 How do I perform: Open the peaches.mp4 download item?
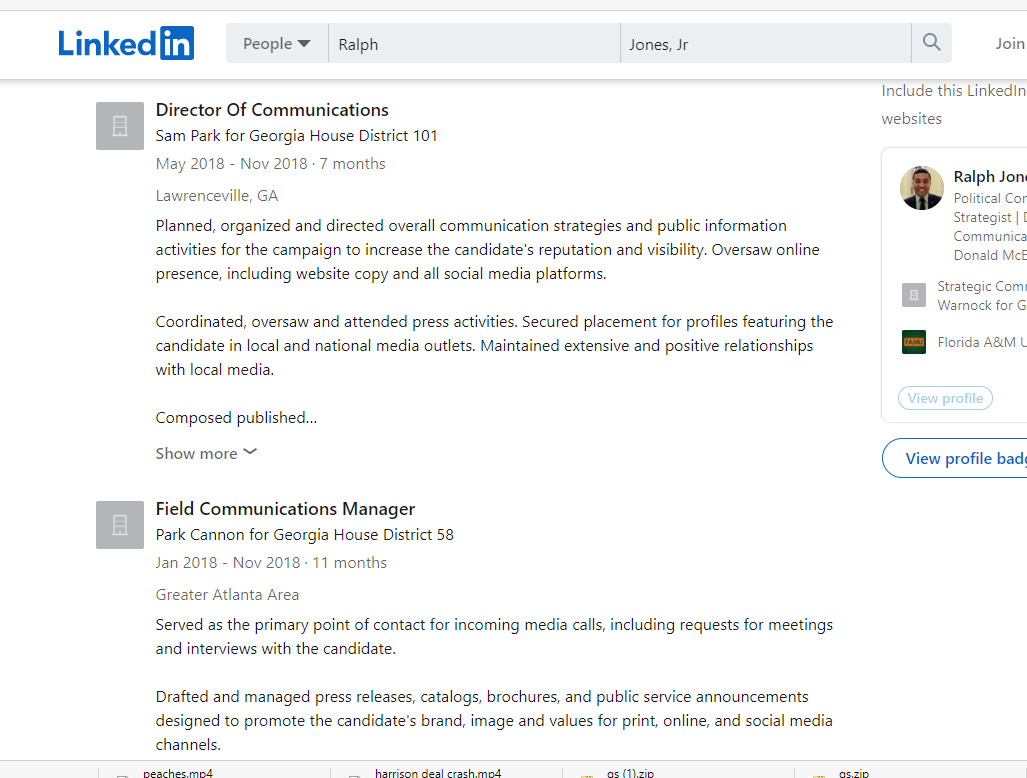pyautogui.click(x=178, y=773)
